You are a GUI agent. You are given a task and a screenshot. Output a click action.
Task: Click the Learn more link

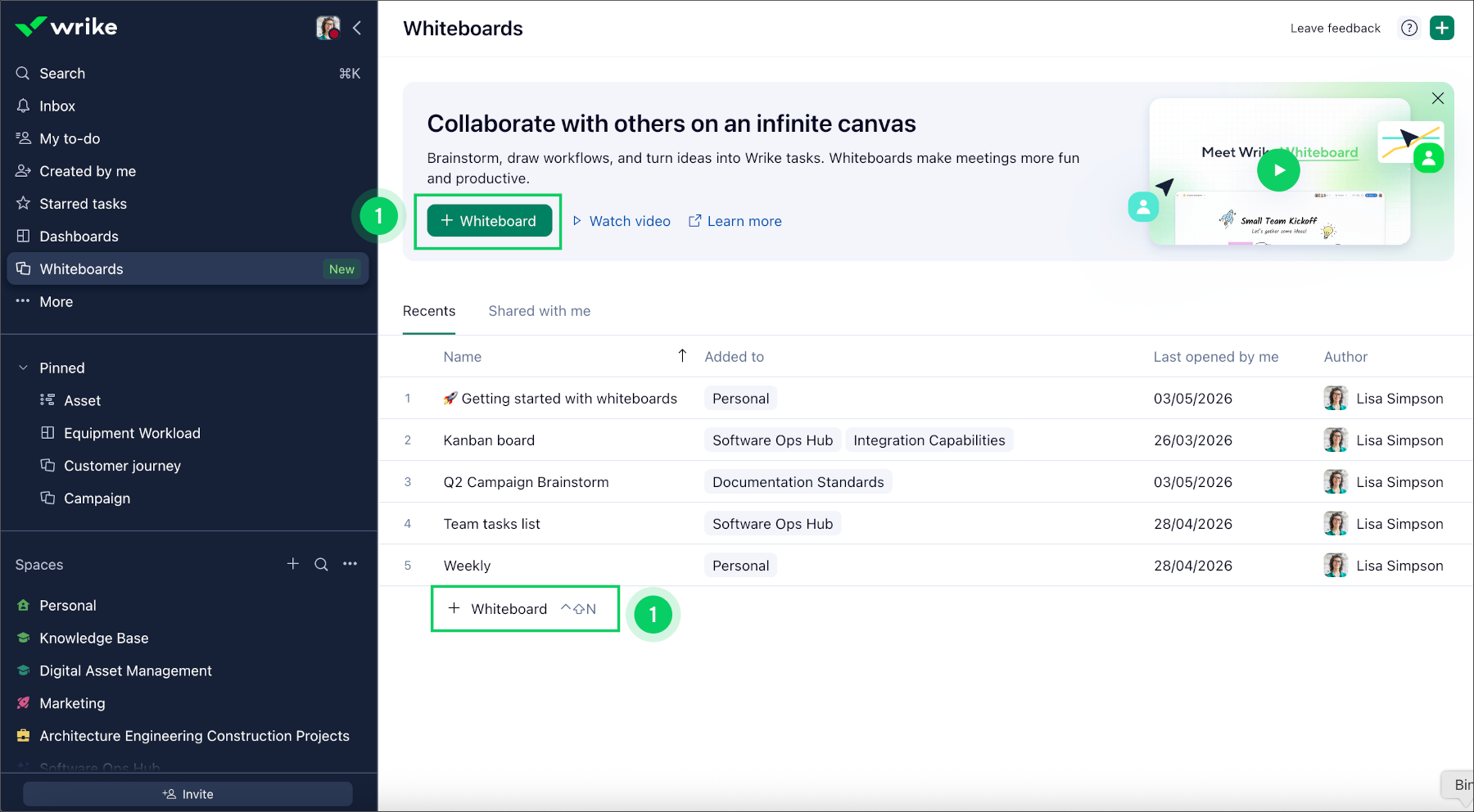pos(735,221)
